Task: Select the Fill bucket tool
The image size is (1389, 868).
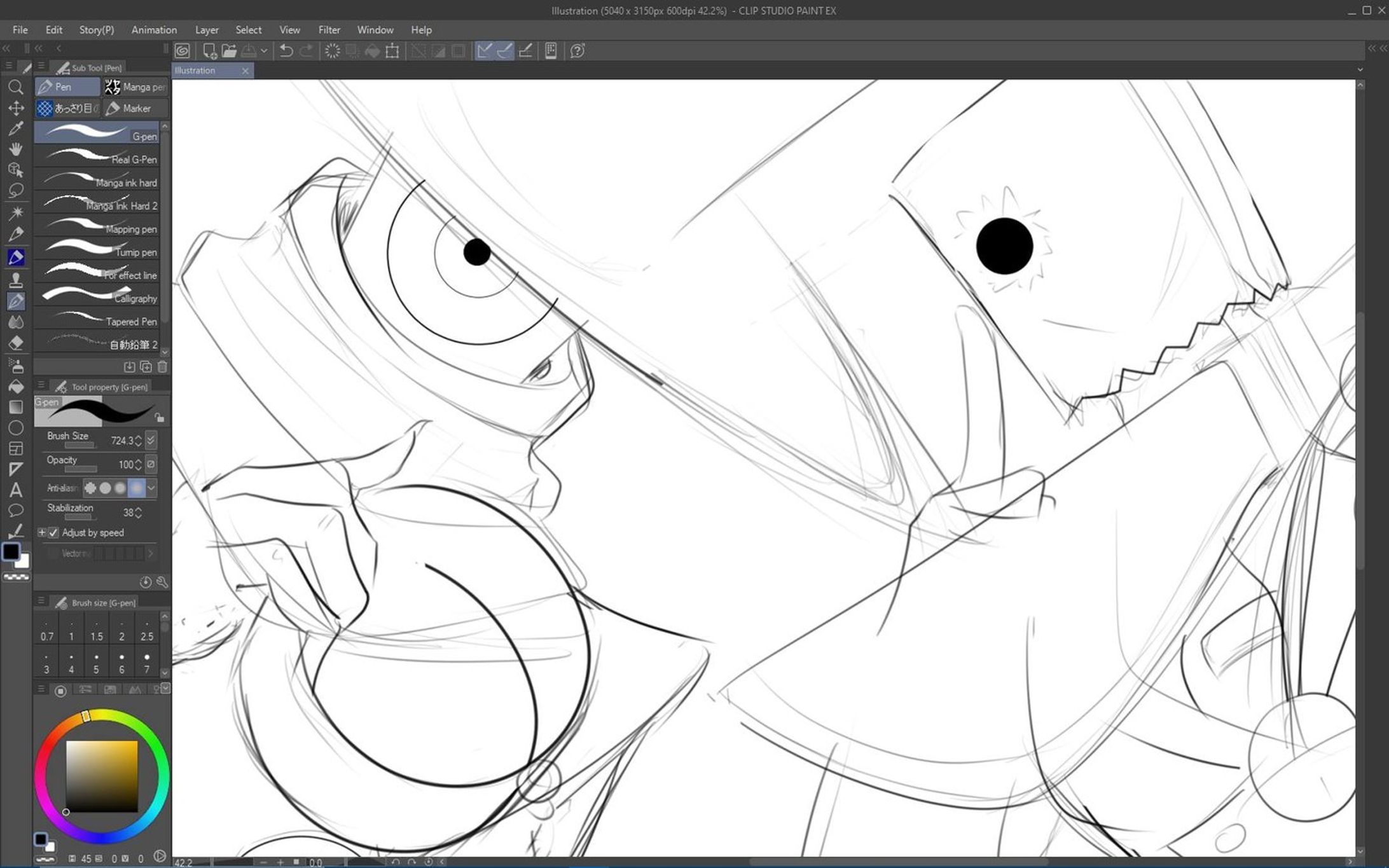Action: pos(16,386)
